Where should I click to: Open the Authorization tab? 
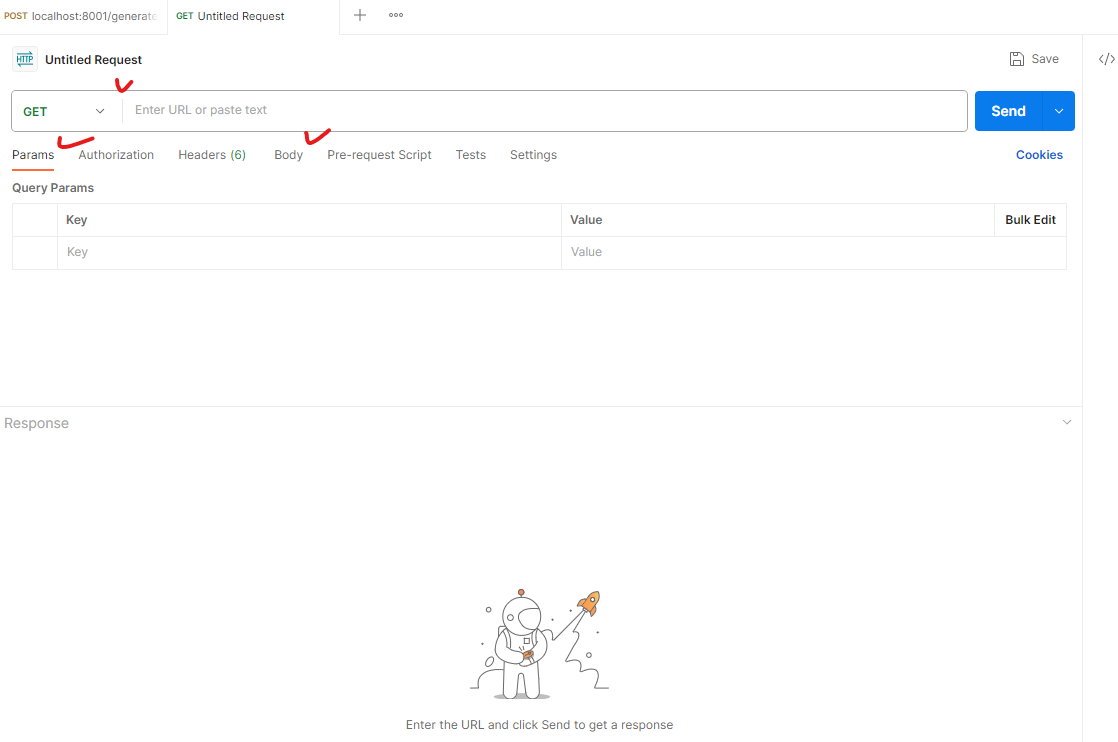click(116, 155)
